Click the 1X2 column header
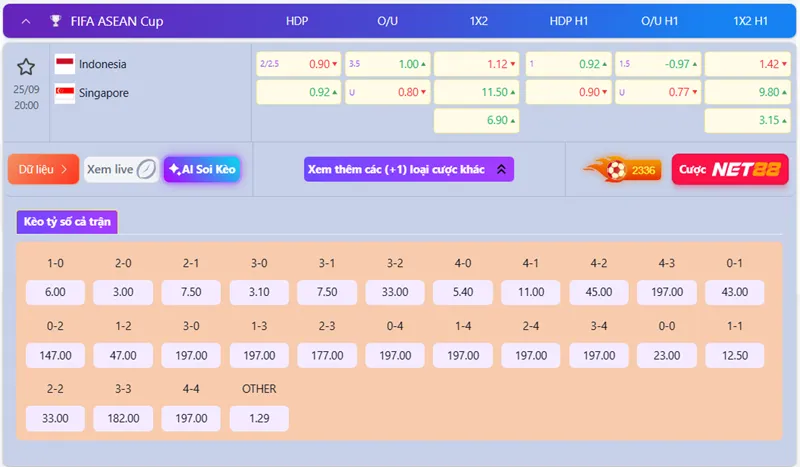 pos(479,21)
